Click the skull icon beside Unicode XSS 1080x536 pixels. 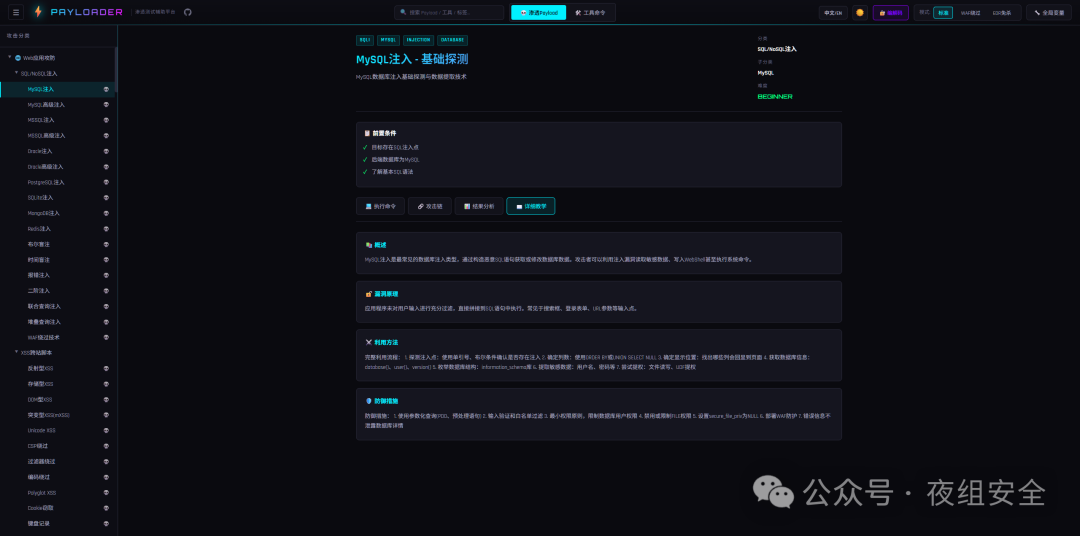click(106, 430)
